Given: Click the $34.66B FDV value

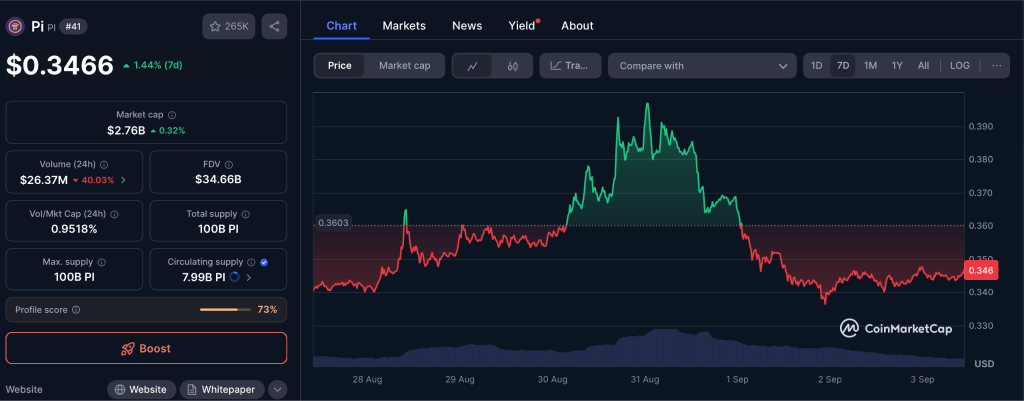Looking at the screenshot, I should pyautogui.click(x=218, y=180).
